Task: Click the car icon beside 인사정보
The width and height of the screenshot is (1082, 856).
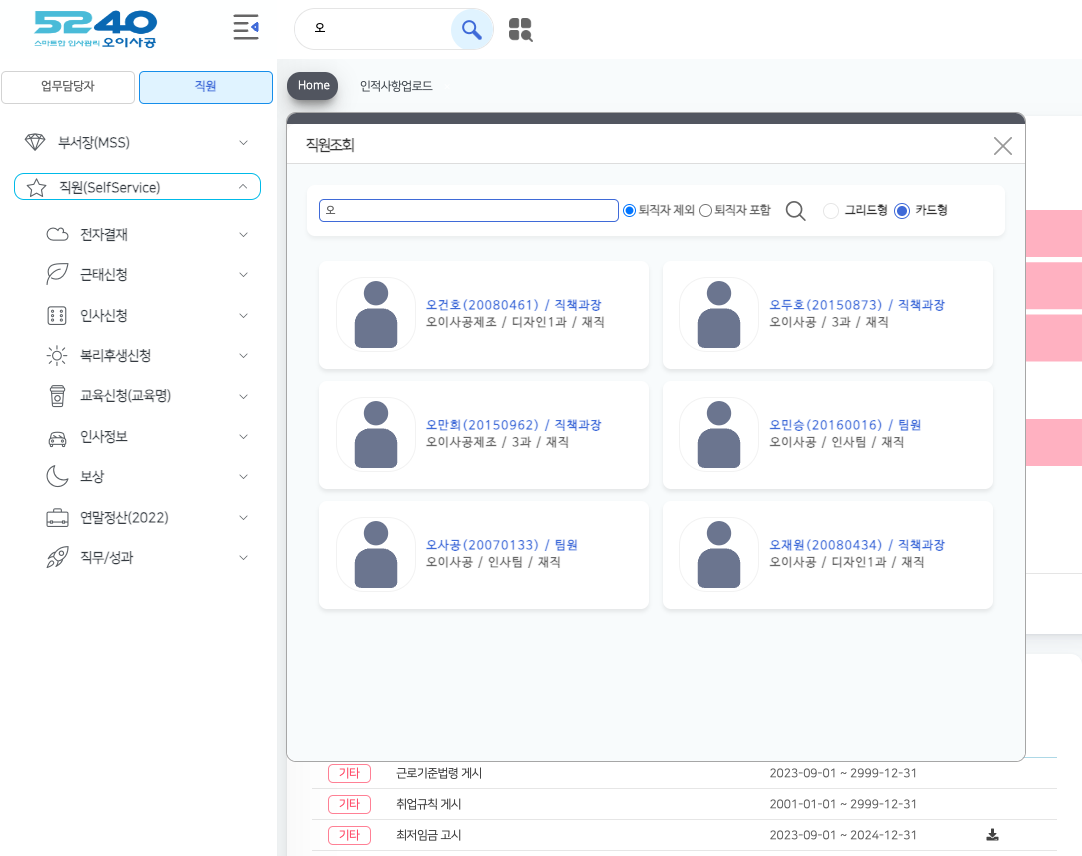Action: 57,437
